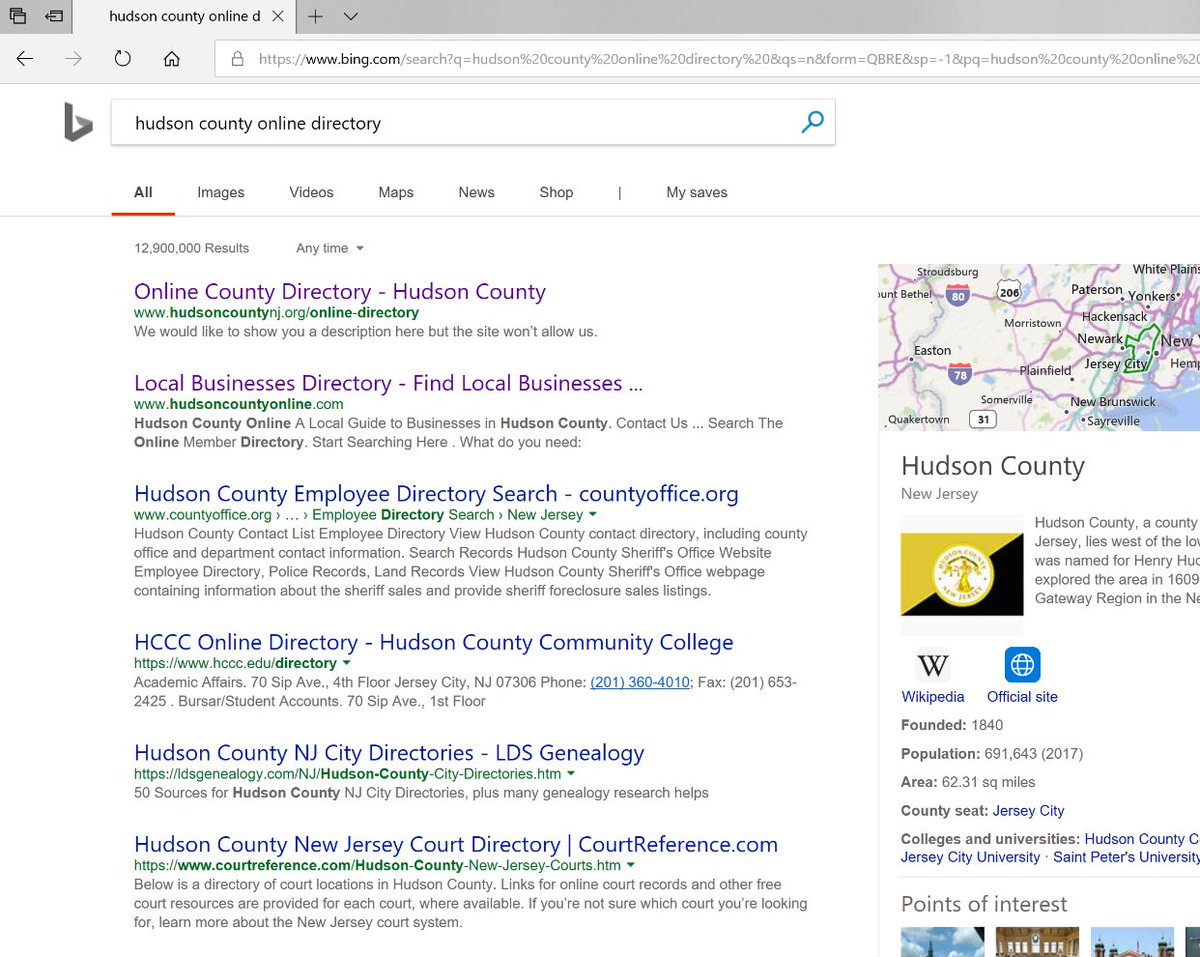
Task: Click the Official site globe icon
Action: (x=1022, y=665)
